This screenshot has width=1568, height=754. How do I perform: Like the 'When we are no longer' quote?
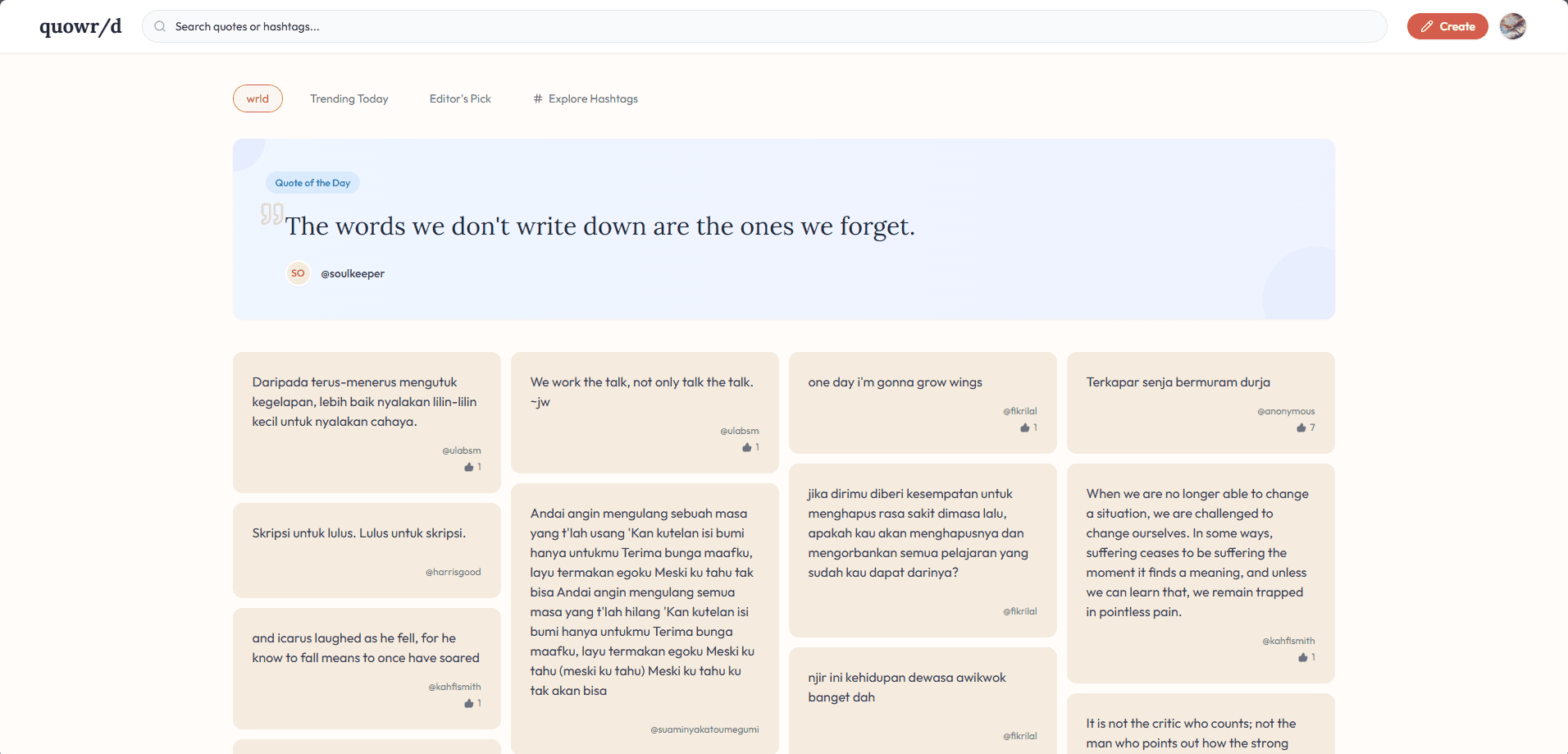pos(1302,657)
